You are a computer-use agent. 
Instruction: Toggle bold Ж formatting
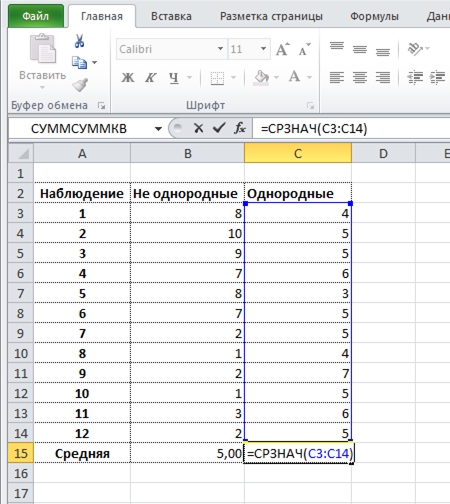point(128,78)
